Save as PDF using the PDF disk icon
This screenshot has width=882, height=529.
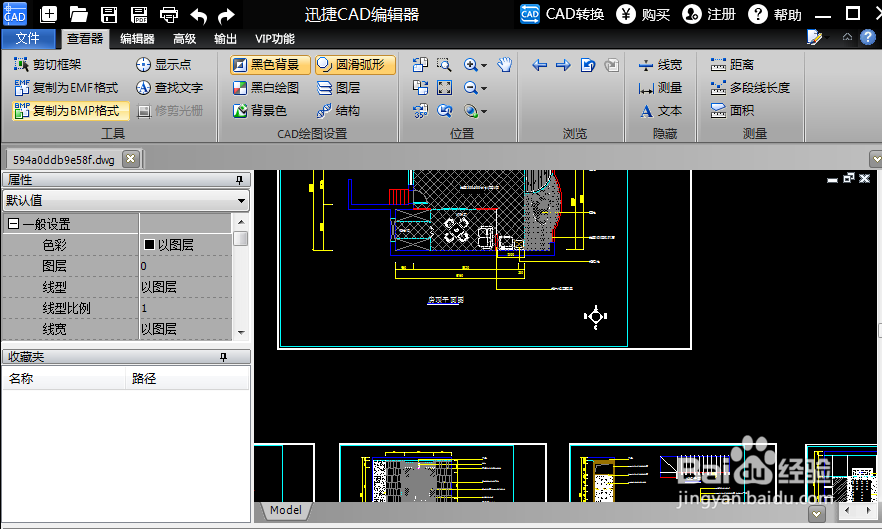click(138, 15)
